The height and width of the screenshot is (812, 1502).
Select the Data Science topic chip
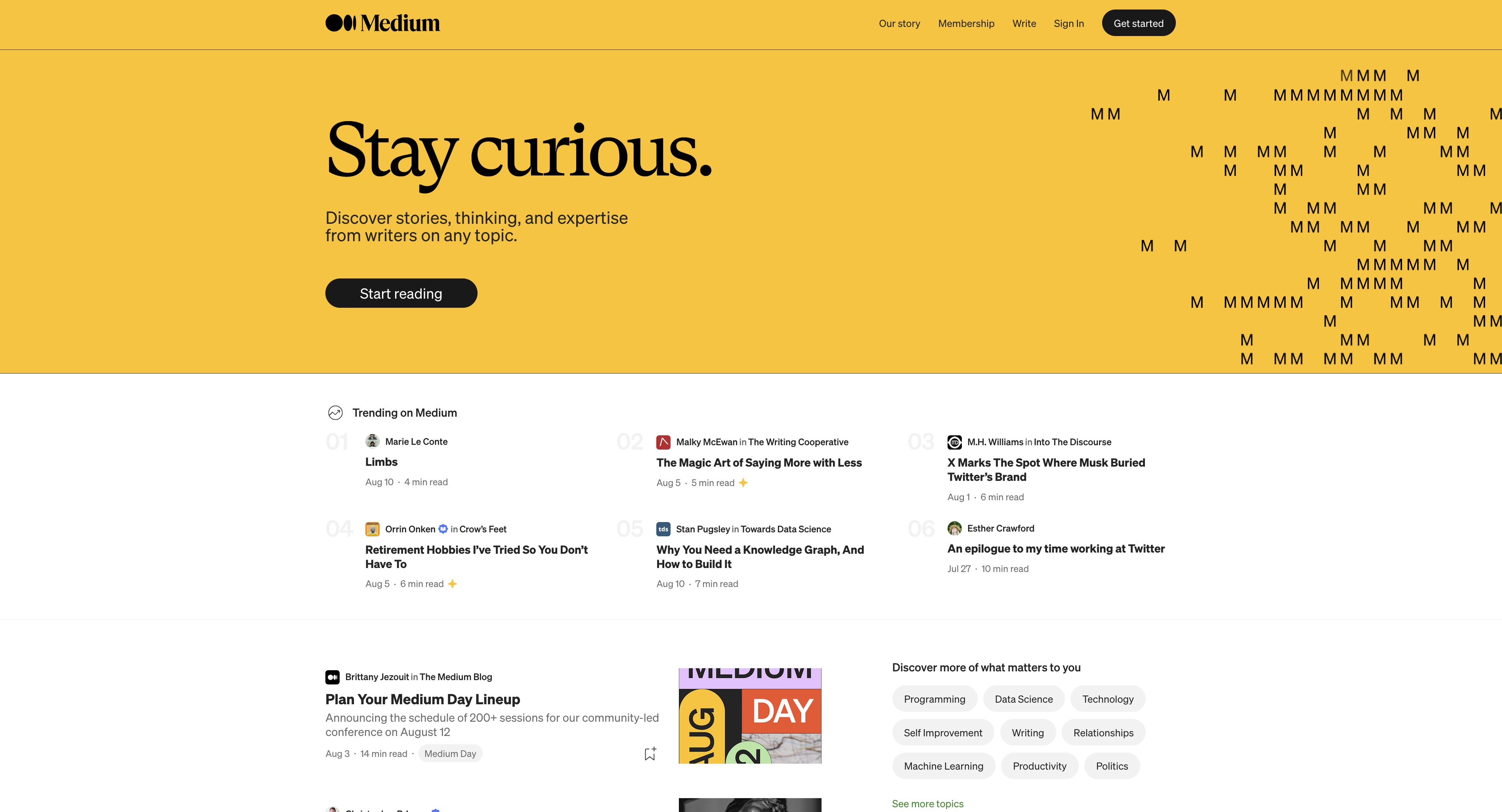click(1023, 699)
